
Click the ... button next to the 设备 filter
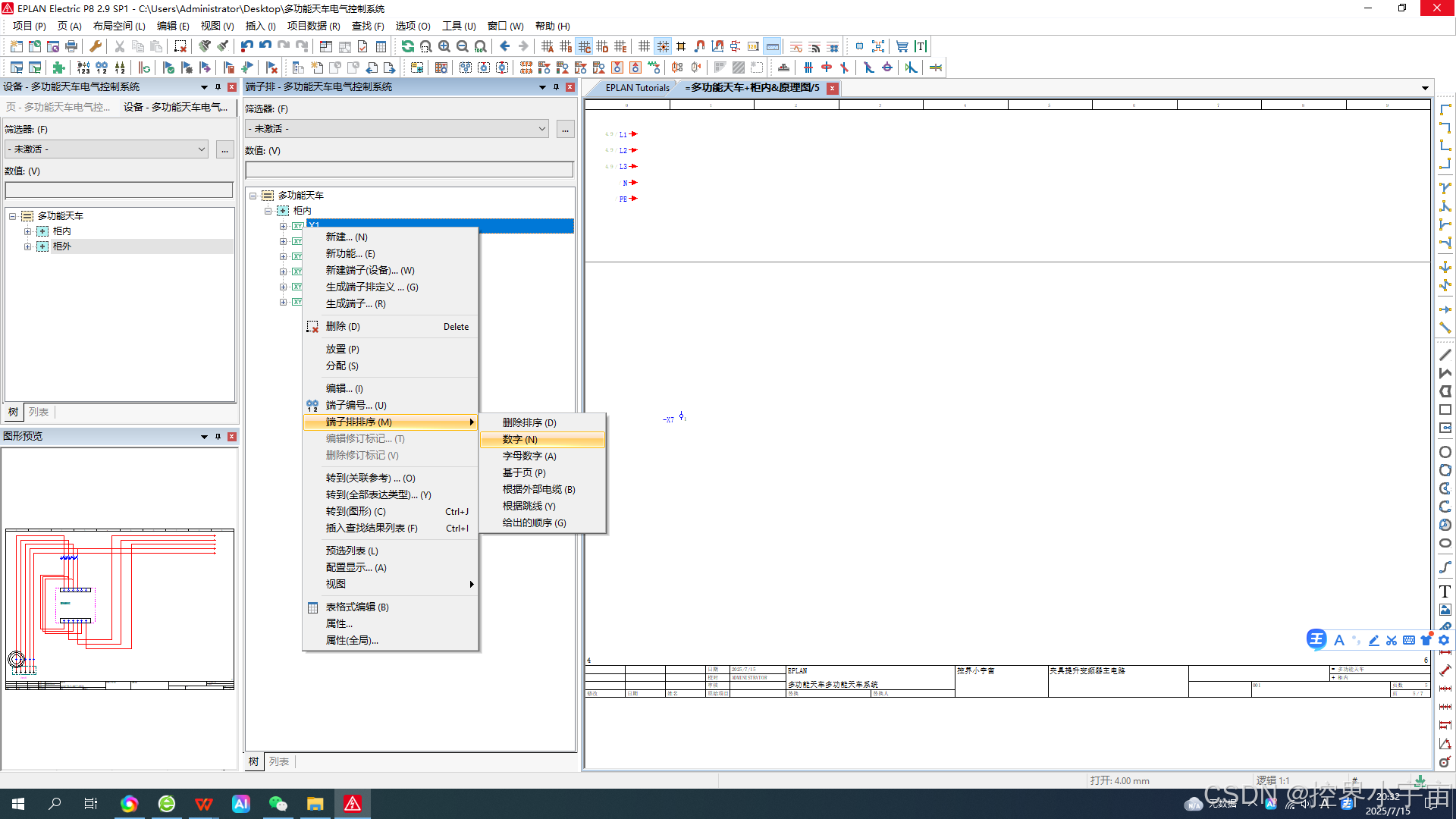[224, 149]
